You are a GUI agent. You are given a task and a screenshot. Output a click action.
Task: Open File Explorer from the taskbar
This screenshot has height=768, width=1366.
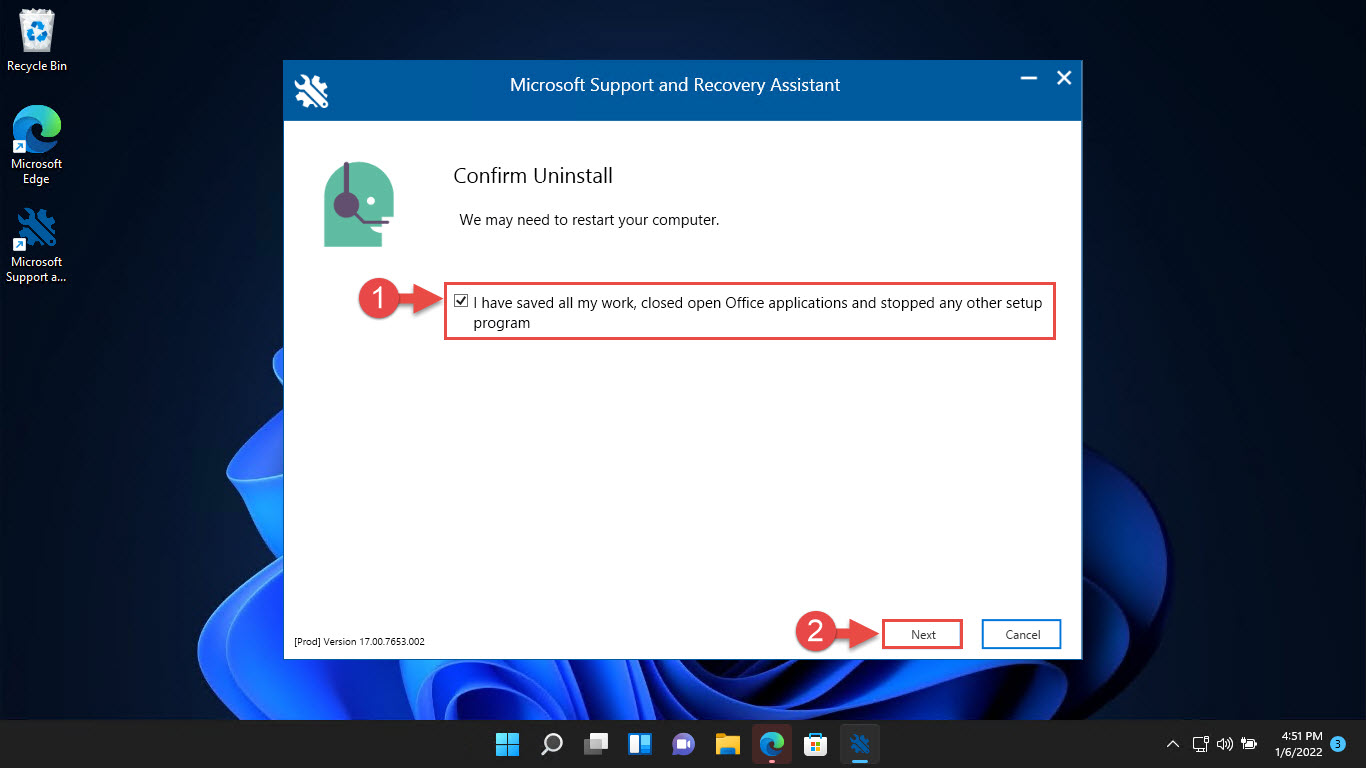pyautogui.click(x=728, y=744)
